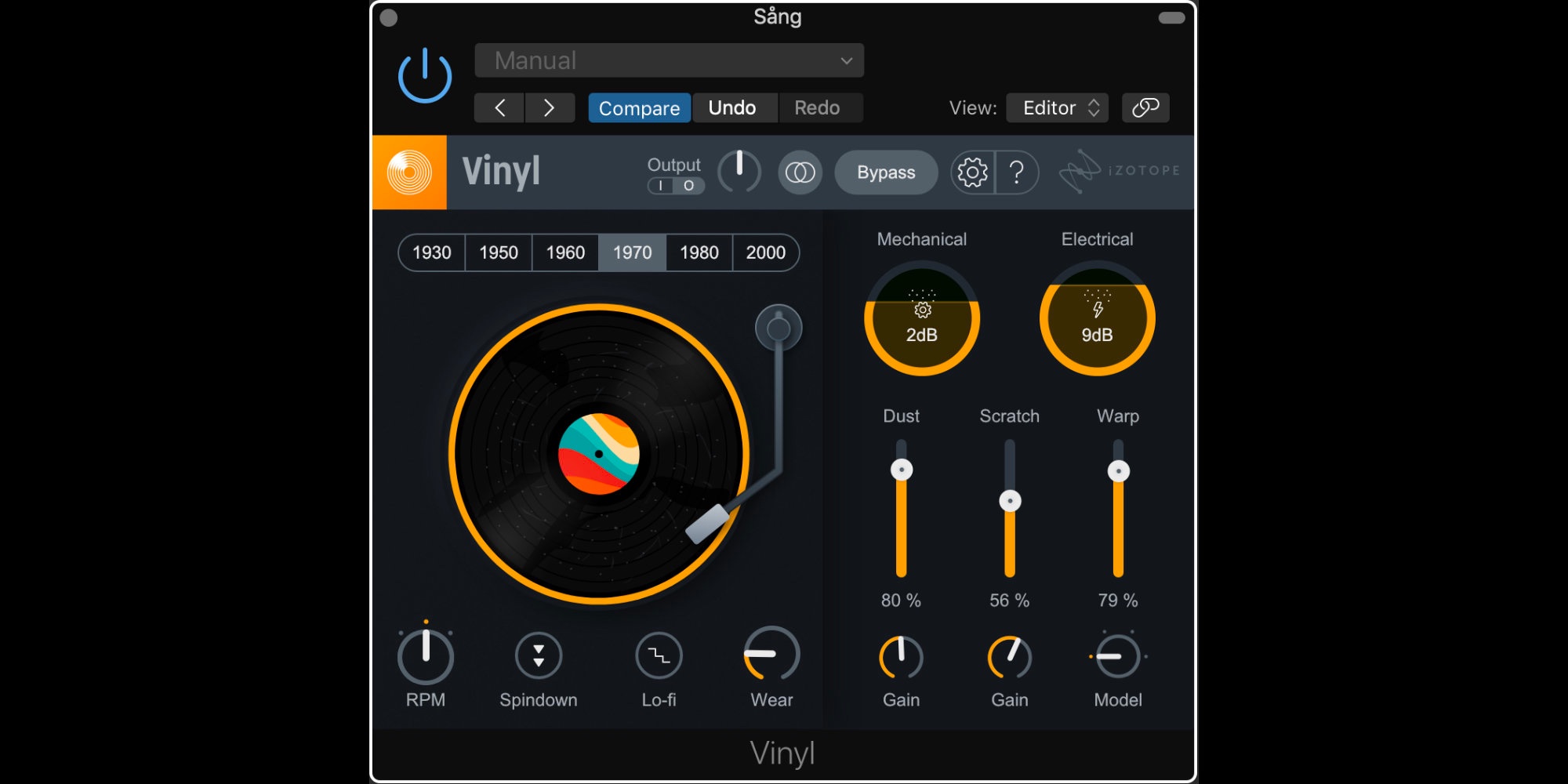This screenshot has height=784, width=1568.
Task: Click the record's colorful center label
Action: 599,454
